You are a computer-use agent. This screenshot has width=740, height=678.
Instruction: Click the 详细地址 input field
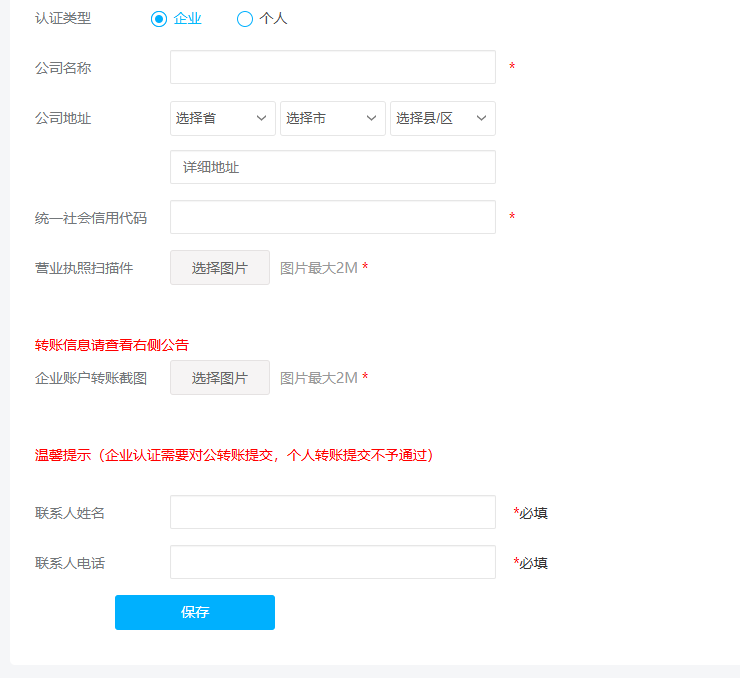tap(333, 167)
